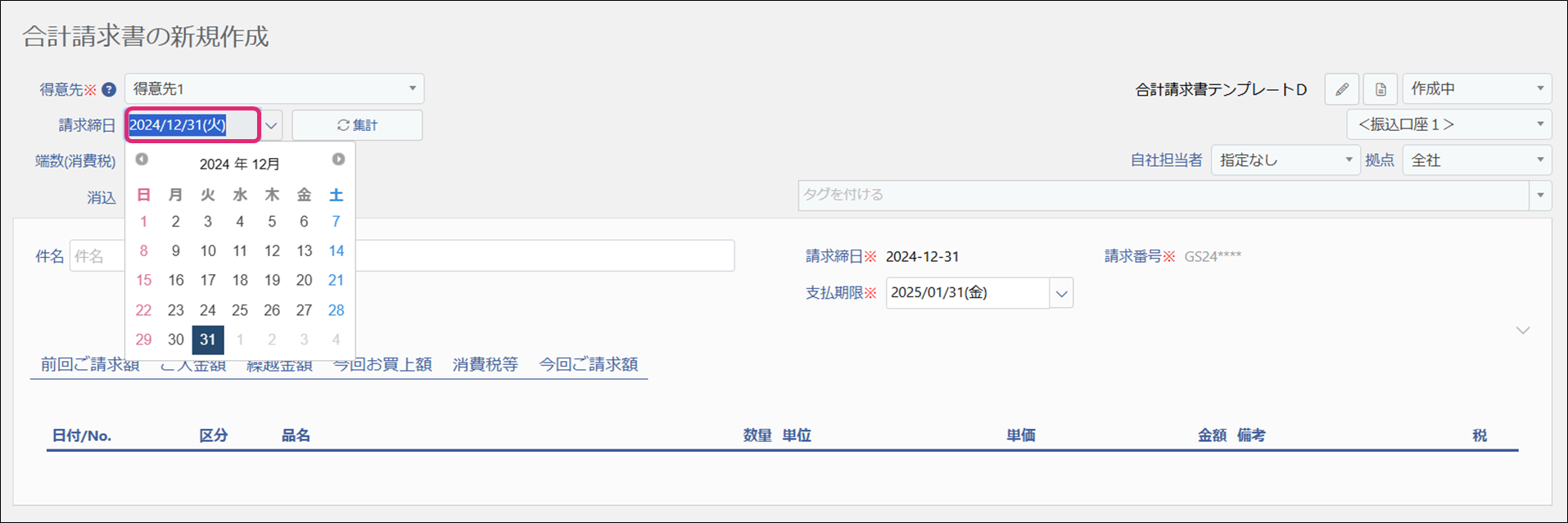Expand the collapsed section chevron at right
Screen dimensions: 1568x523
point(1522,331)
